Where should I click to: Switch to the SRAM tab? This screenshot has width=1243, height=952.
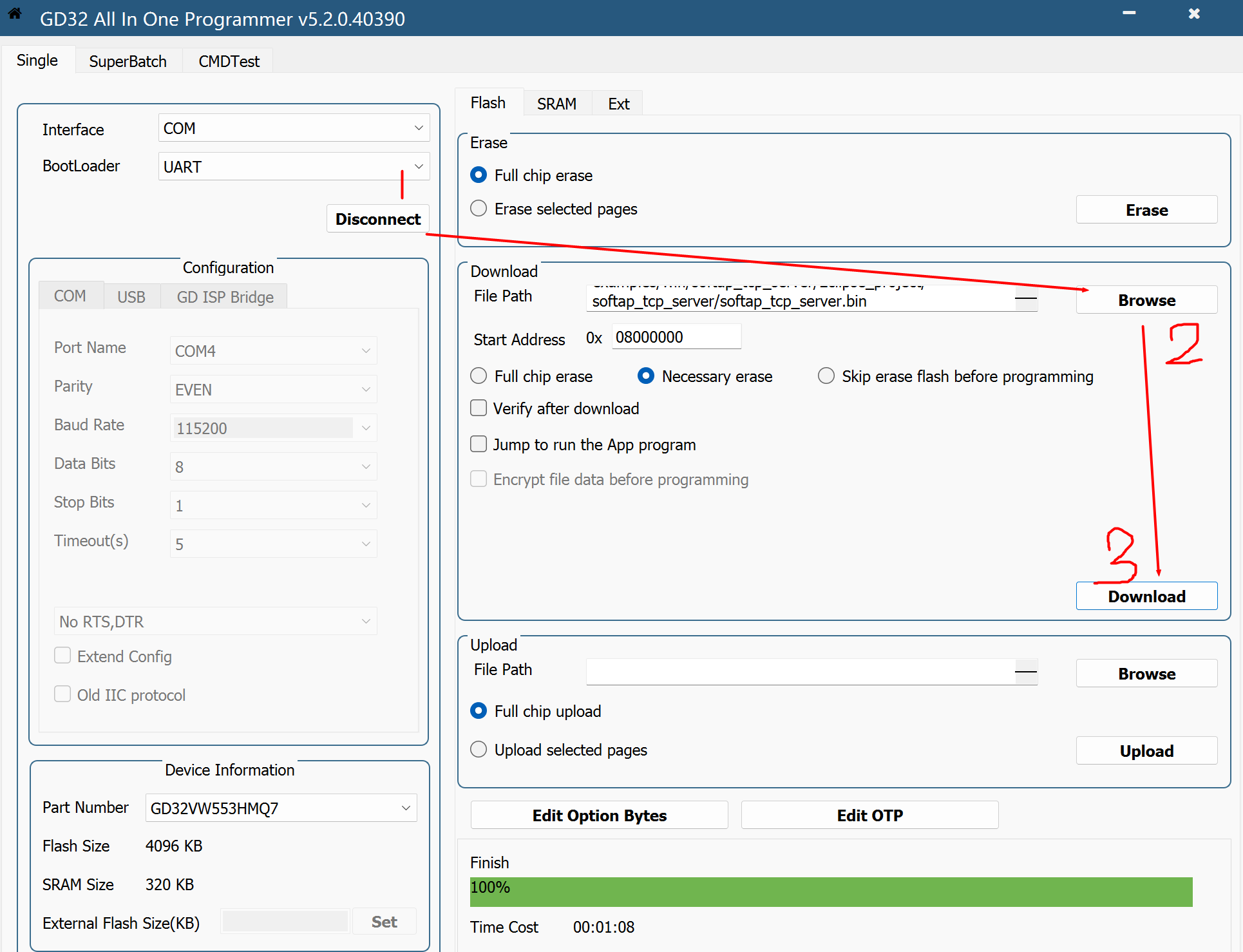[557, 104]
